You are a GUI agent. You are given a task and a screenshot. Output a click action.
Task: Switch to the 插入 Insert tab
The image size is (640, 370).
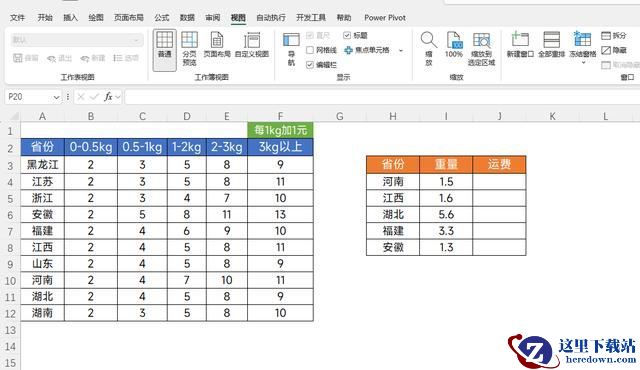[x=70, y=18]
